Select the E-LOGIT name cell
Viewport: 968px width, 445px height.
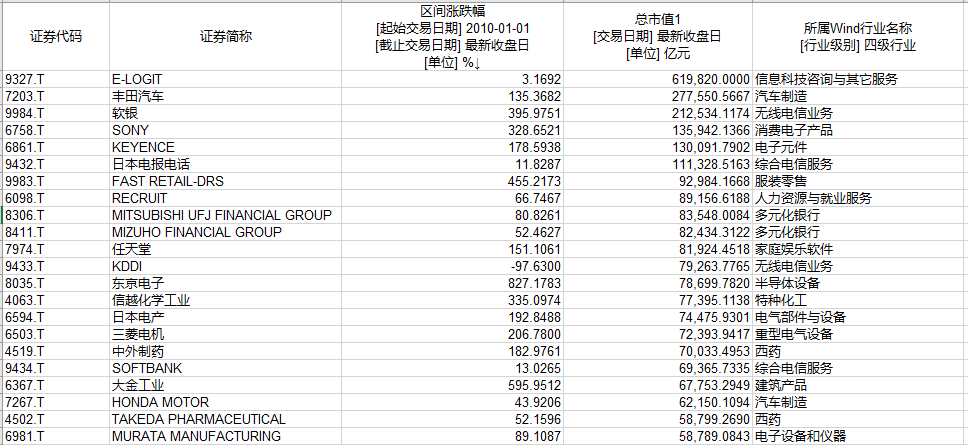tap(226, 79)
